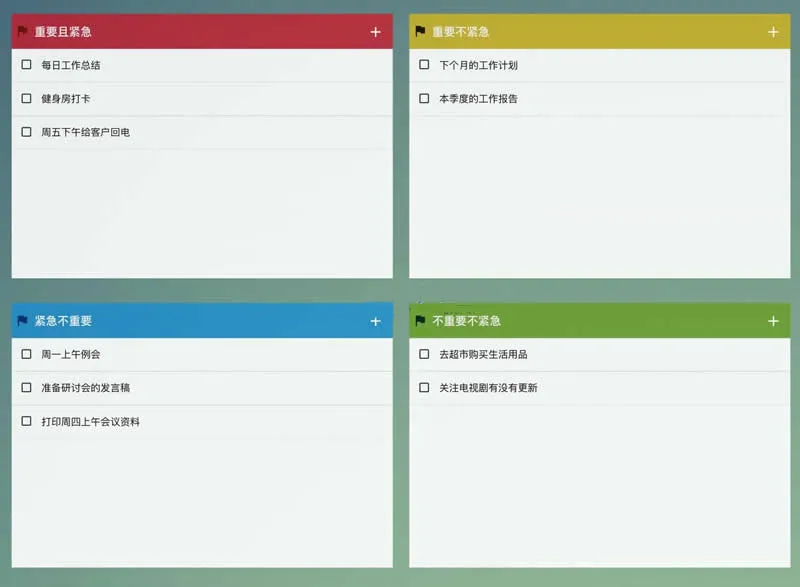Add a task to the 紧急不重要 quadrant
The width and height of the screenshot is (800, 587).
tap(375, 321)
